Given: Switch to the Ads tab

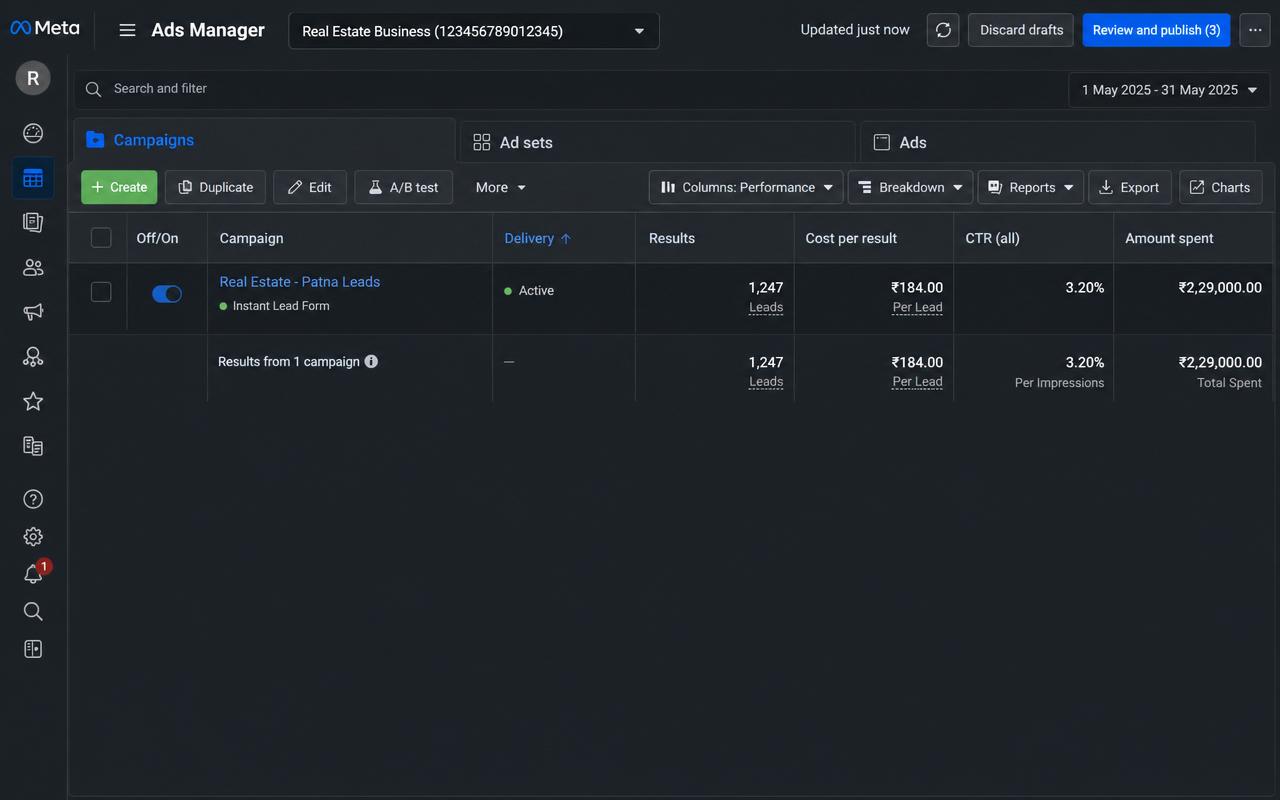Looking at the screenshot, I should 1058,142.
